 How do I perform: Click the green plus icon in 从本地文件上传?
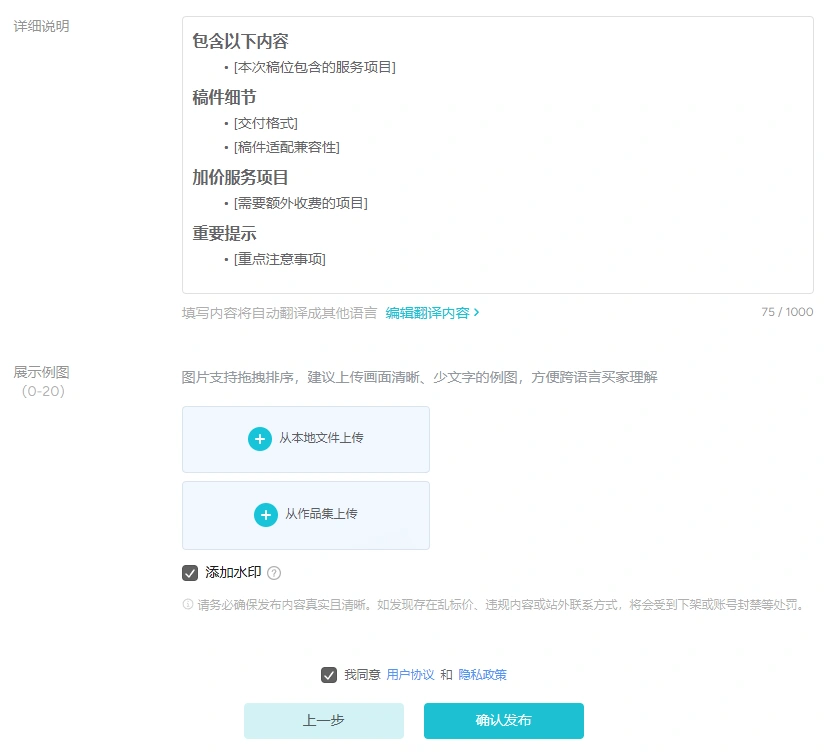click(x=260, y=438)
